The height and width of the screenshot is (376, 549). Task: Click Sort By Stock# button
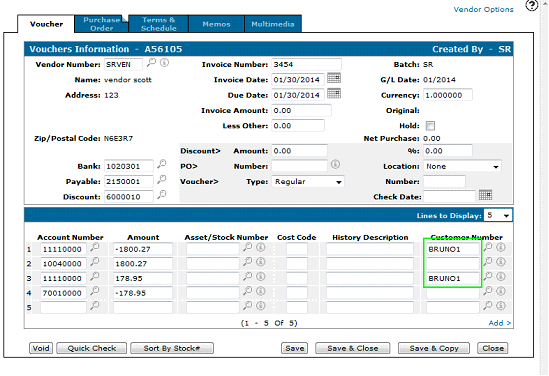(x=172, y=348)
